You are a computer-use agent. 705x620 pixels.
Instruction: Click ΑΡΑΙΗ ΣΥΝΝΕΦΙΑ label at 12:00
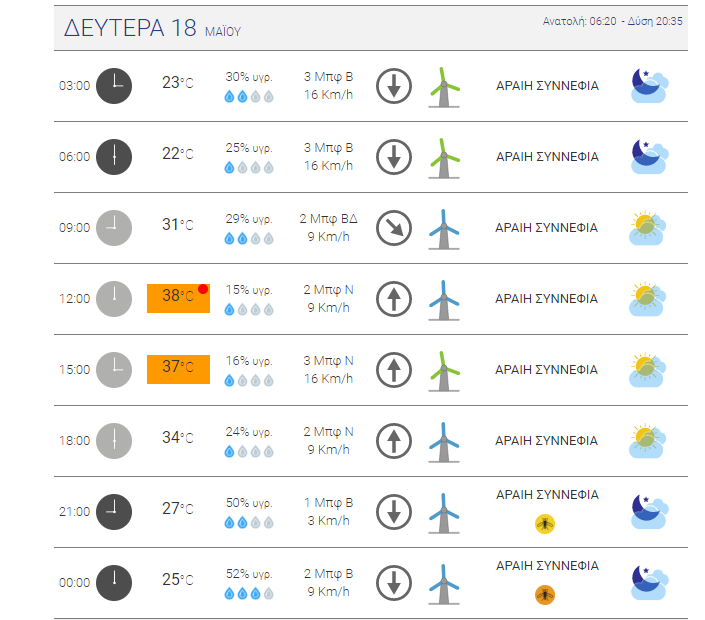pos(546,299)
